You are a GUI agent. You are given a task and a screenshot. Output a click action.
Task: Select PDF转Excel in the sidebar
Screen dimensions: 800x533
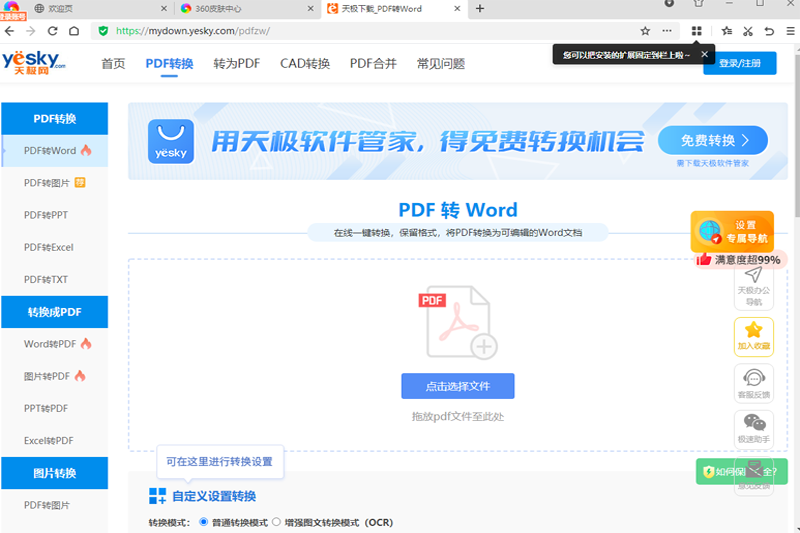point(55,247)
